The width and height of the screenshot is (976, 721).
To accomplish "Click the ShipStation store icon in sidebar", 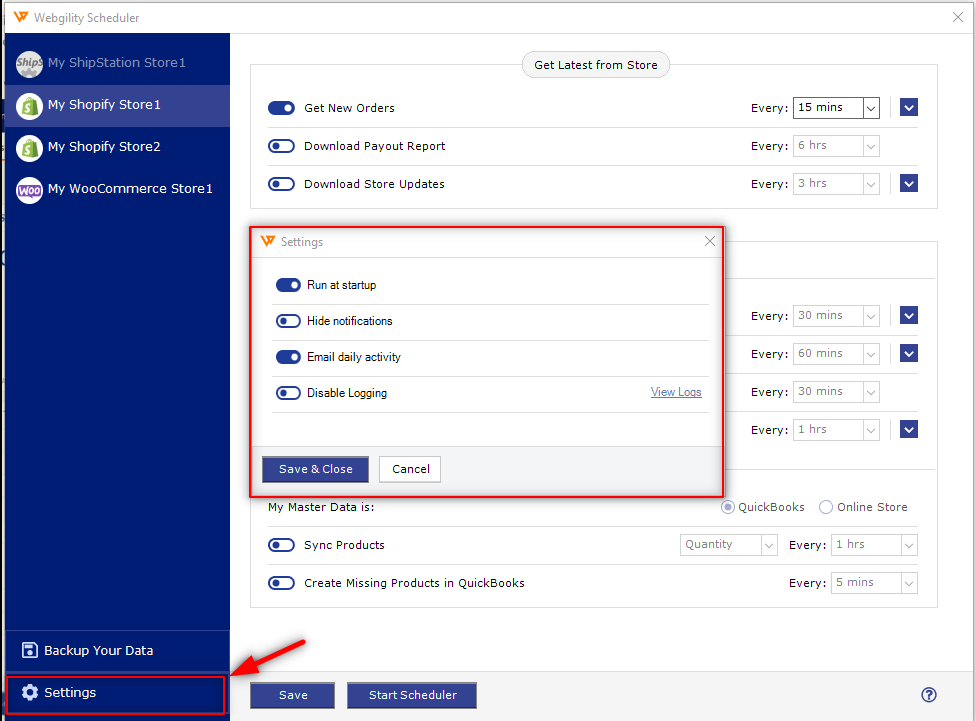I will pos(29,64).
